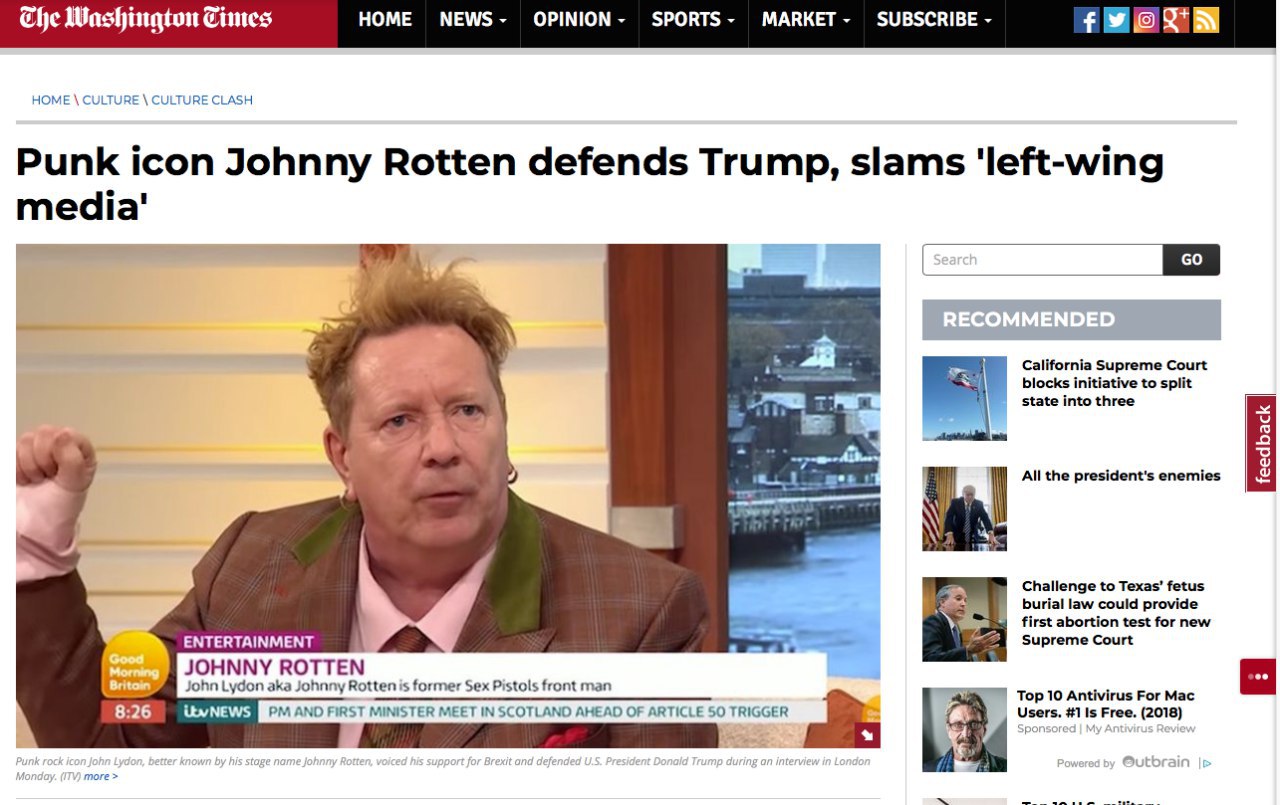
Task: Open the SUBSCRIBE menu
Action: (934, 20)
